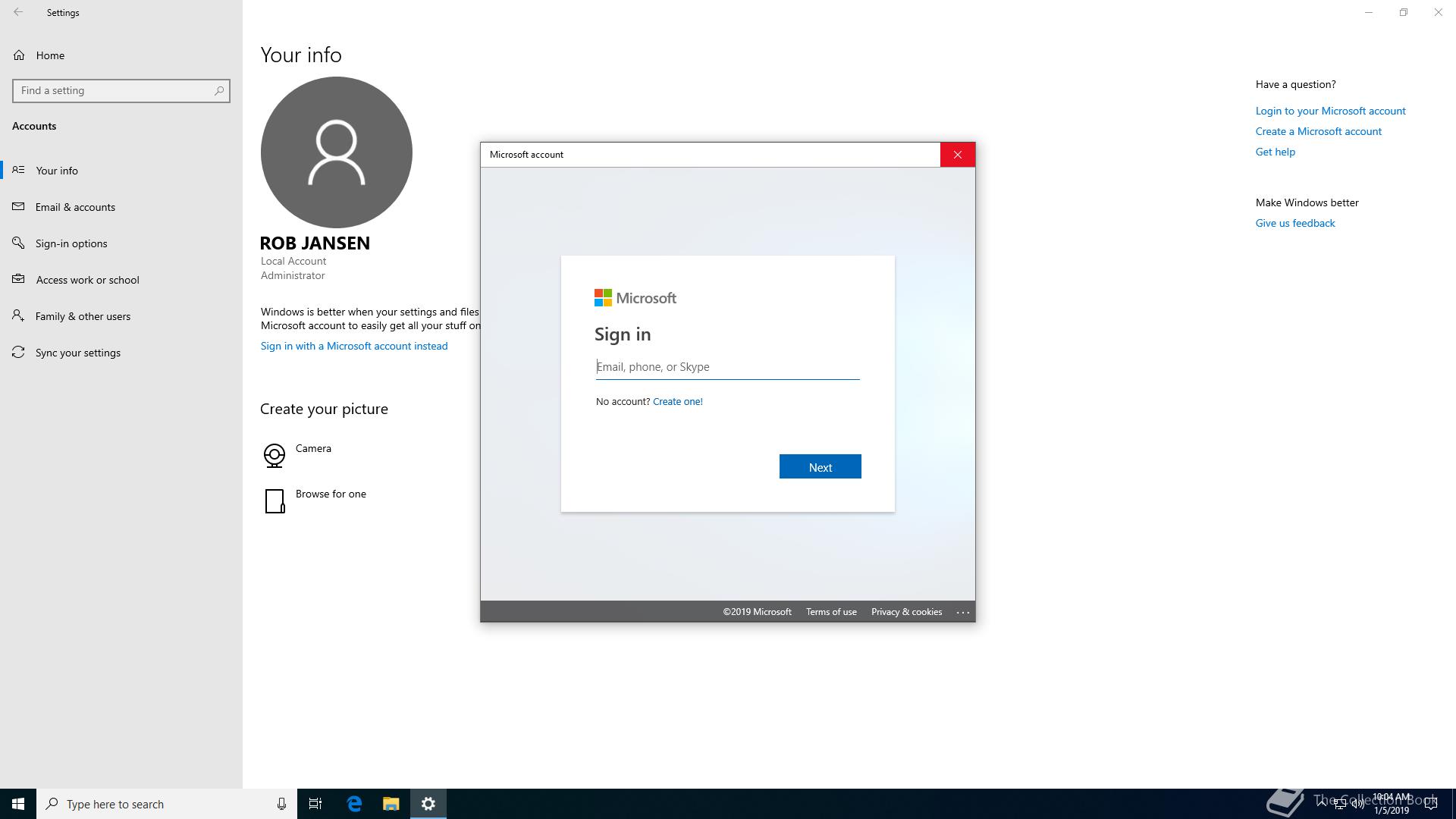The width and height of the screenshot is (1456, 819).
Task: Click the taskbar Type here to search box
Action: (x=167, y=804)
